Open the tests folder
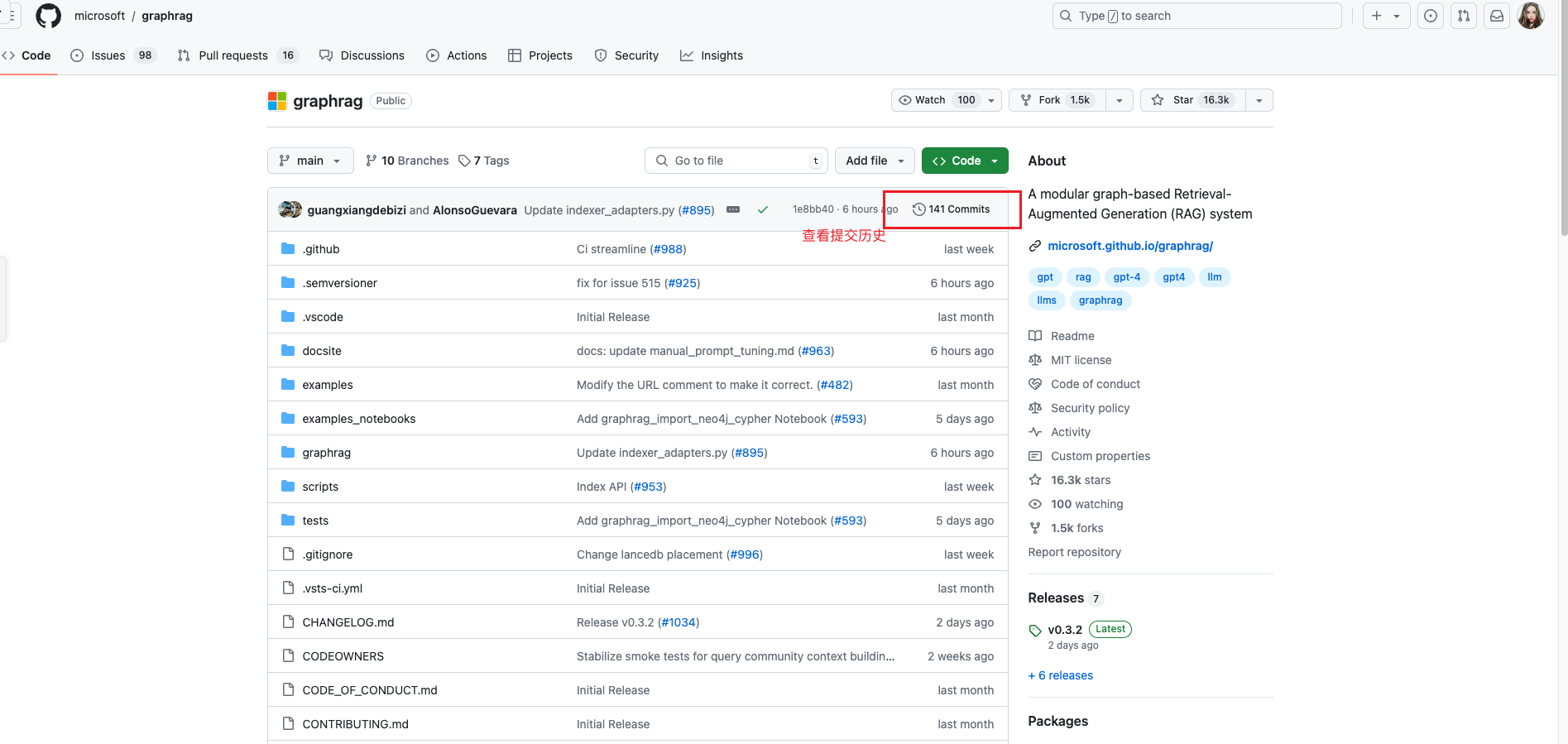Screen dimensions: 1568x744 [315, 521]
